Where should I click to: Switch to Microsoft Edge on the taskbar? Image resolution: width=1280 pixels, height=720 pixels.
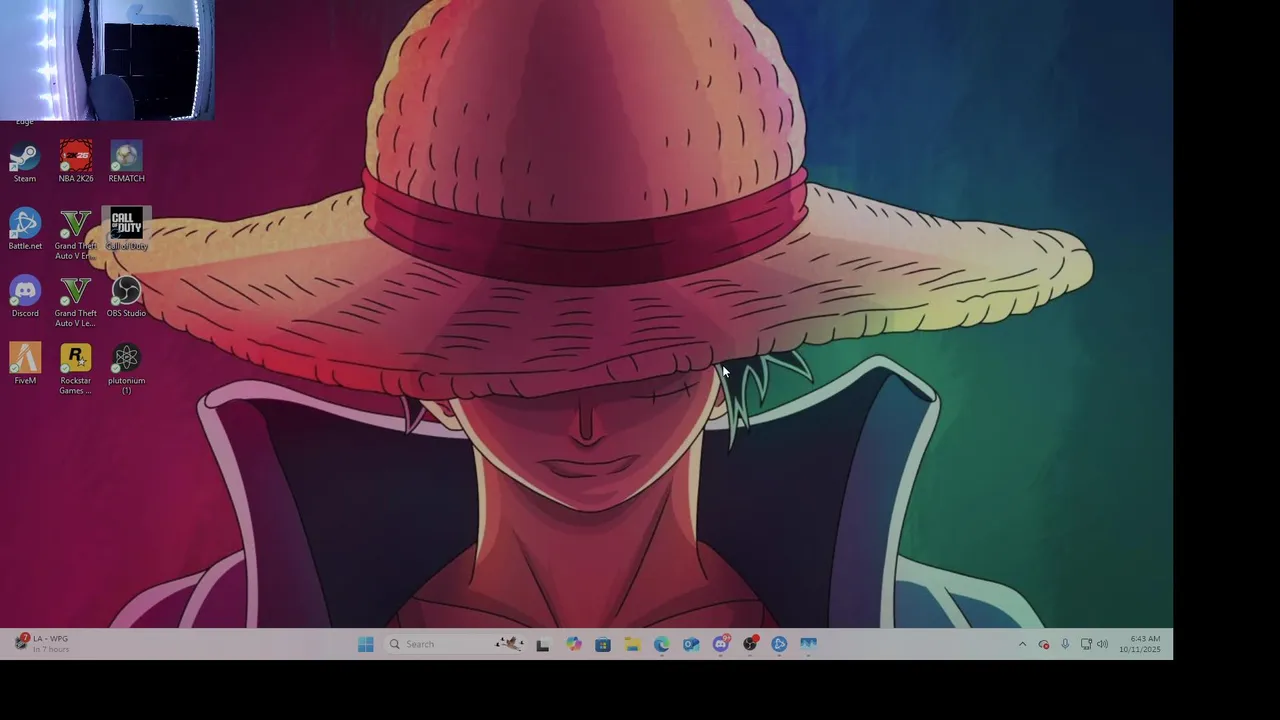click(x=662, y=644)
